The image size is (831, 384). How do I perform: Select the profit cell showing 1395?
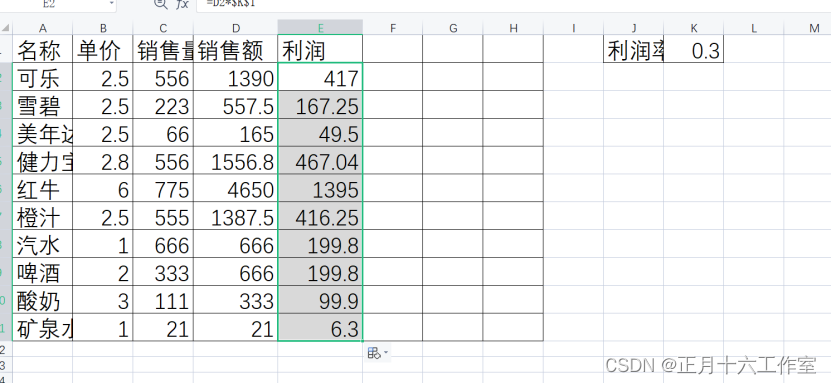pyautogui.click(x=320, y=189)
